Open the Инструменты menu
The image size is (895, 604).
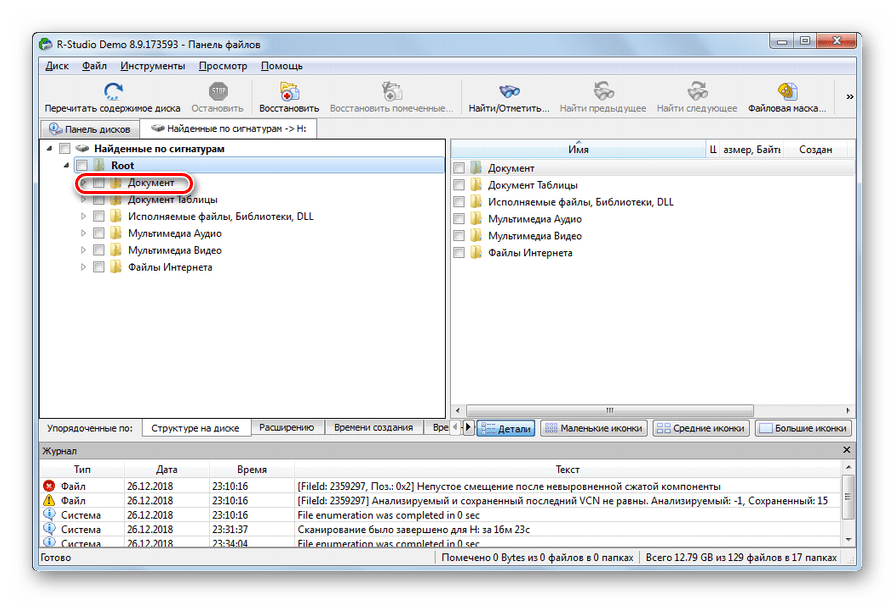tap(152, 66)
